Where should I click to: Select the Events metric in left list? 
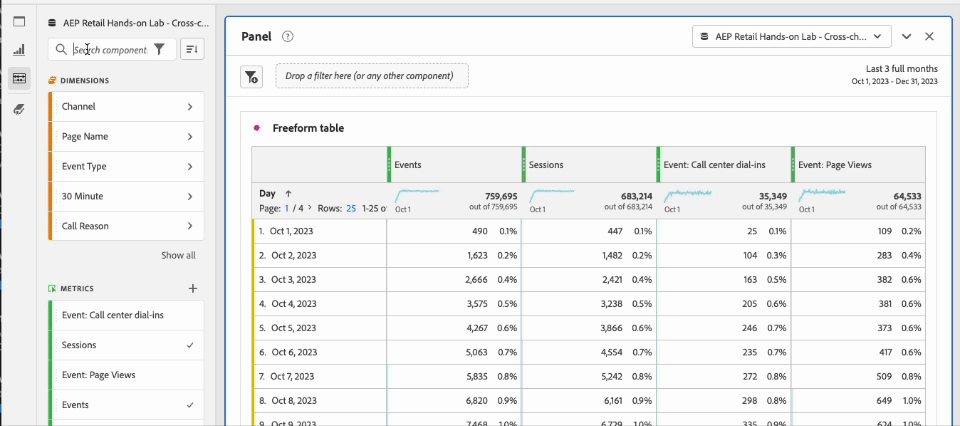pos(126,405)
